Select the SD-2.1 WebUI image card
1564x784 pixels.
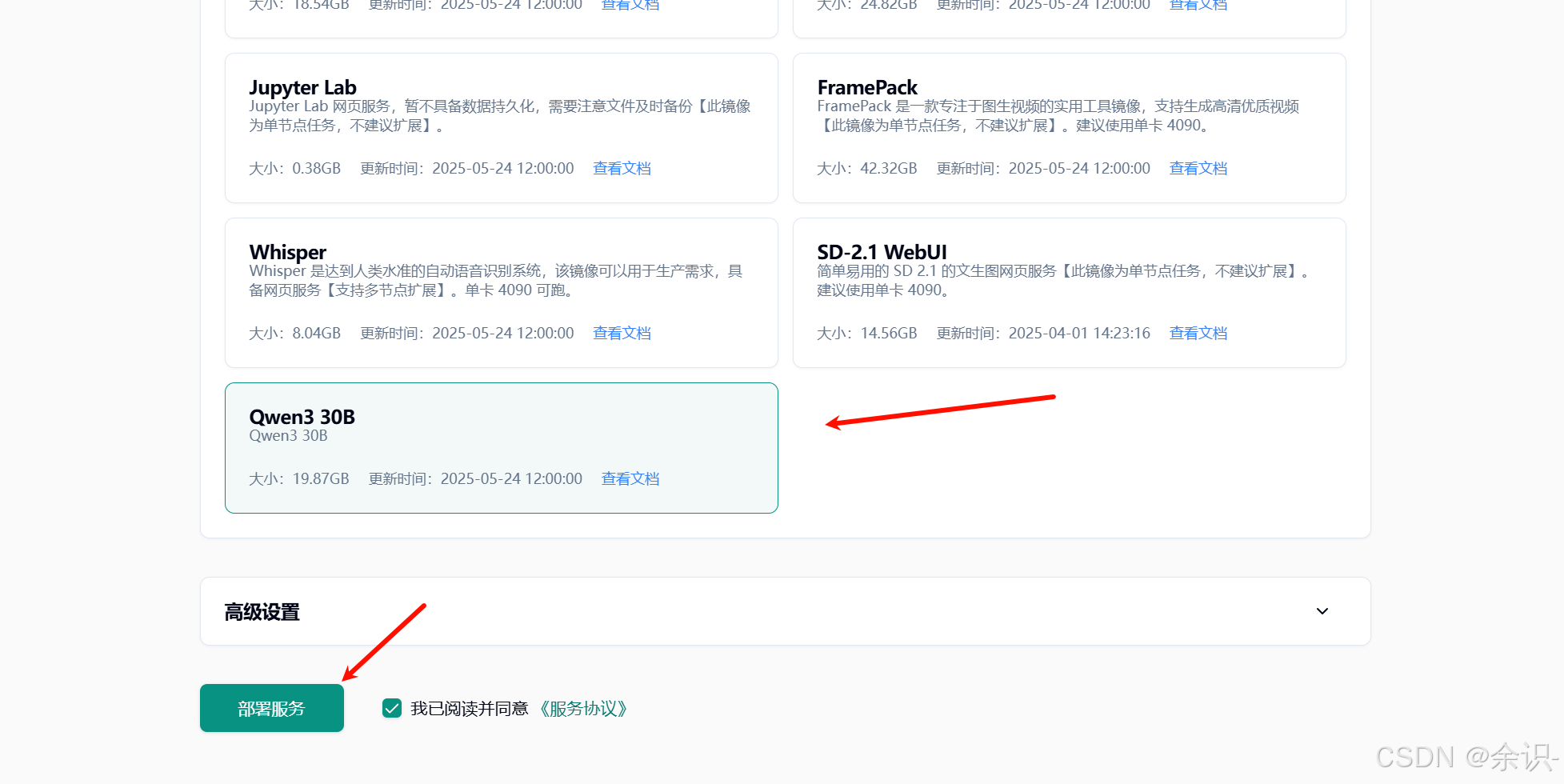point(1070,293)
